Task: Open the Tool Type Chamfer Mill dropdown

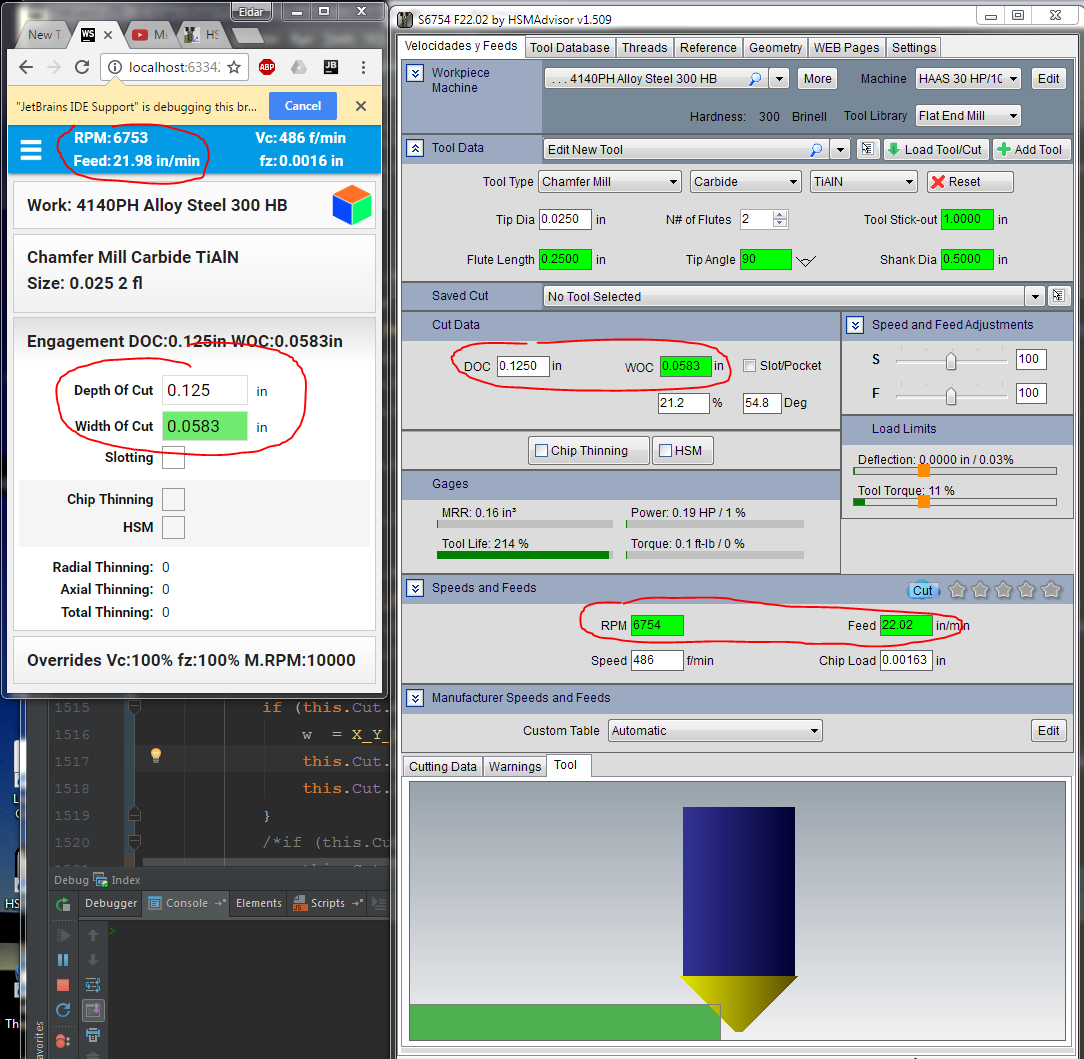Action: (610, 182)
